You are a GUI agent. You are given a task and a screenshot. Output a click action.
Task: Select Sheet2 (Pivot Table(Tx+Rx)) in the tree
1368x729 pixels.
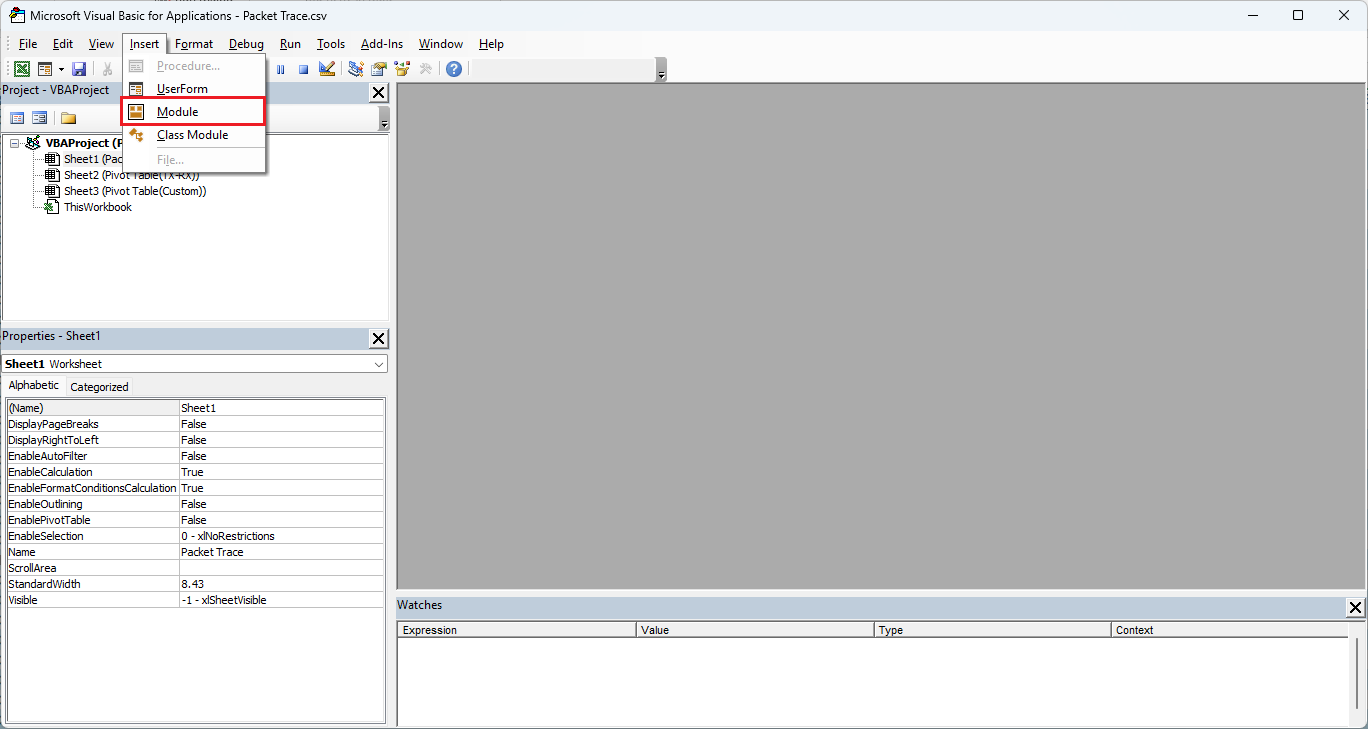click(x=131, y=175)
